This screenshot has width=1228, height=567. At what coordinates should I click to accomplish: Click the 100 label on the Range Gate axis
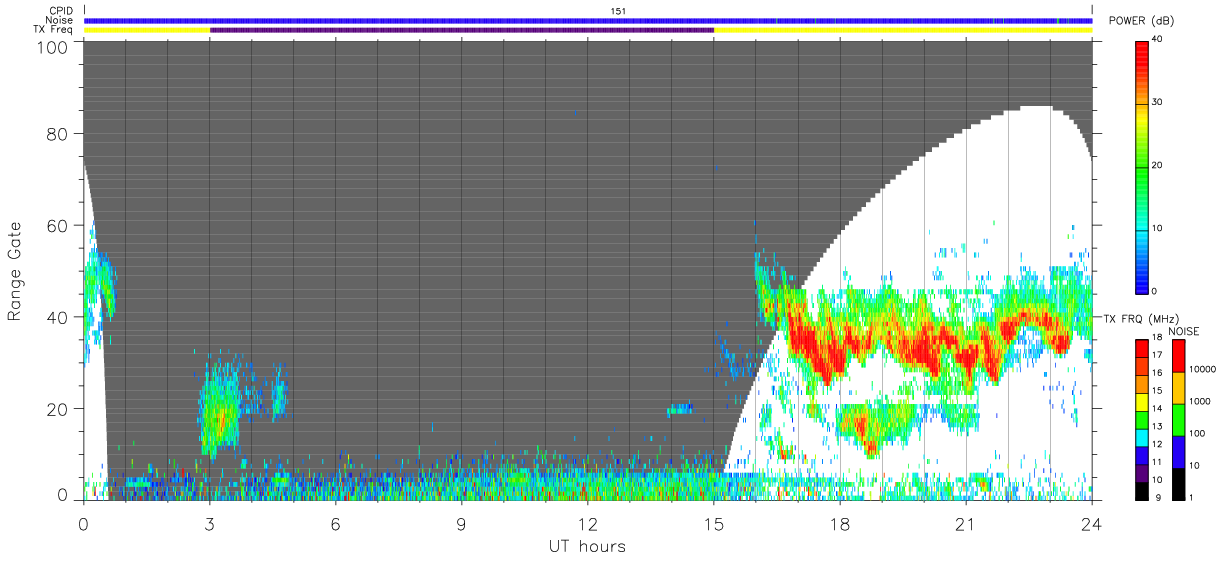pos(54,46)
